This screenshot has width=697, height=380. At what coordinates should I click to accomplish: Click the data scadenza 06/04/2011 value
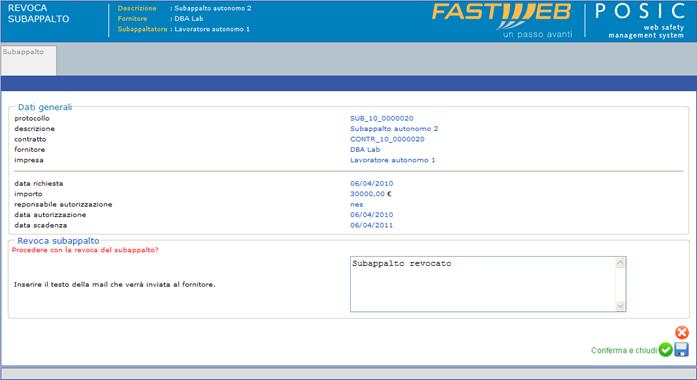tap(371, 225)
